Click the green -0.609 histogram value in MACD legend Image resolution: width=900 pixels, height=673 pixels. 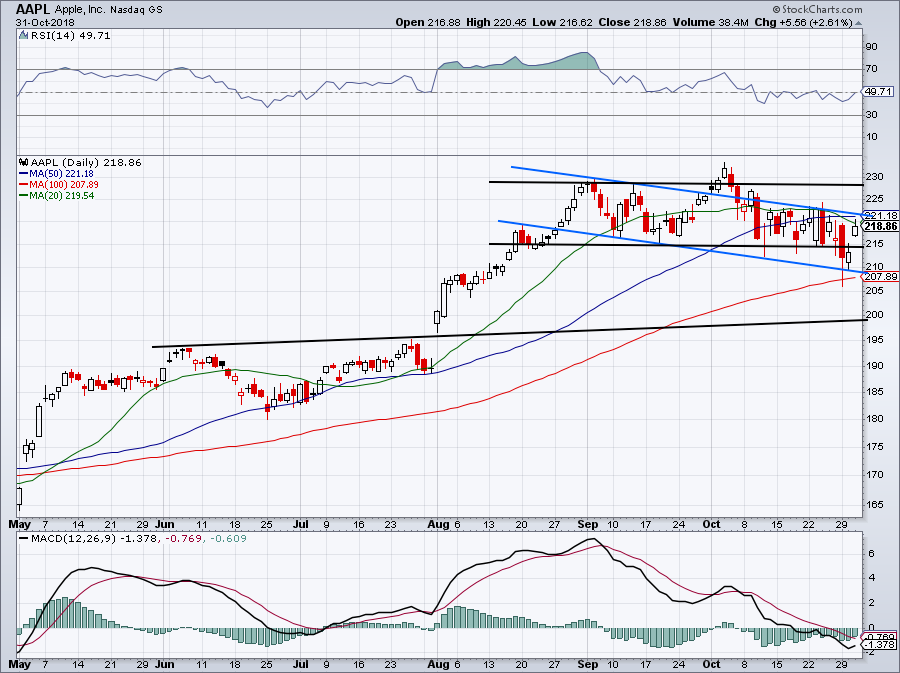click(228, 539)
